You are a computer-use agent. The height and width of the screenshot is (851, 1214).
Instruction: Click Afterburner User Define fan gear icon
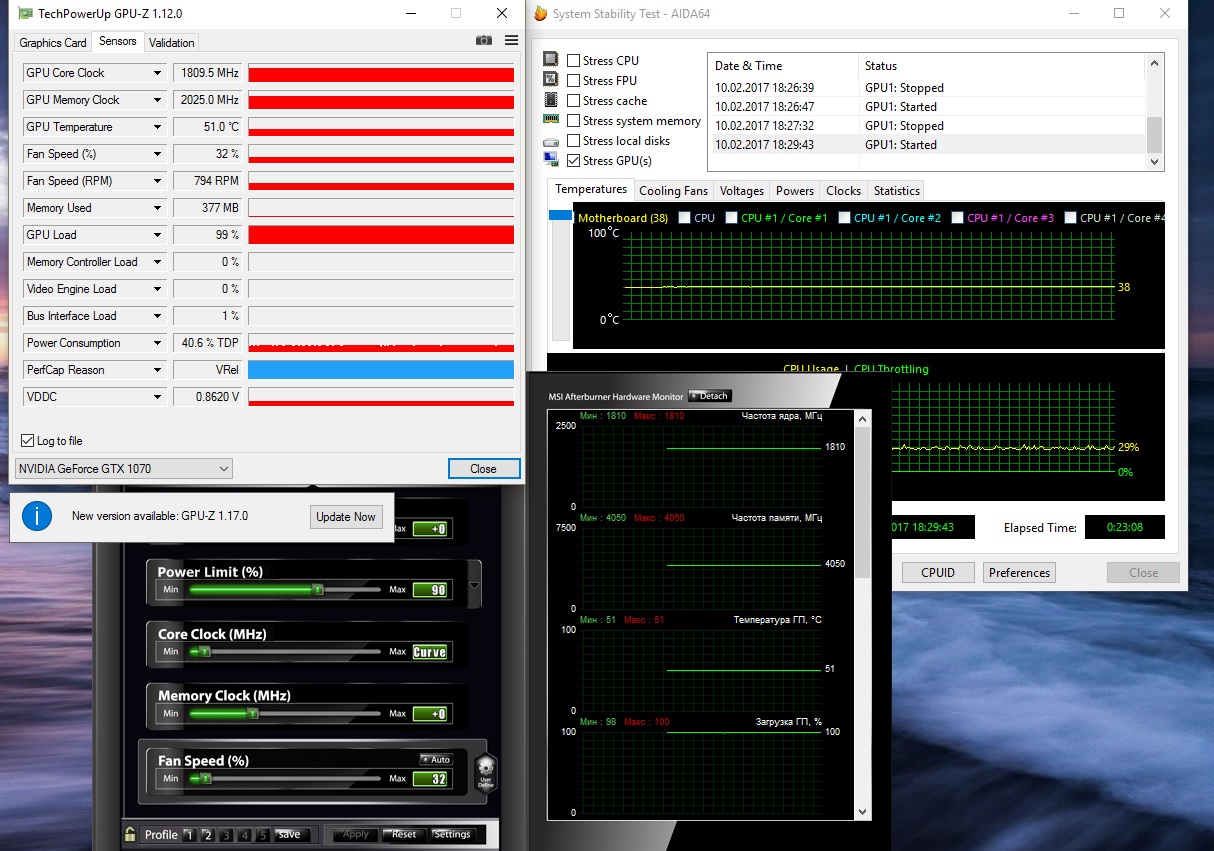[485, 772]
